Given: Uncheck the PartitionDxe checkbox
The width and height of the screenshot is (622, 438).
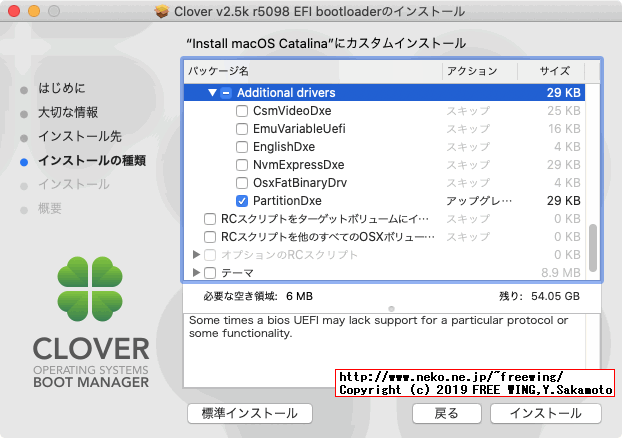Looking at the screenshot, I should pos(242,201).
